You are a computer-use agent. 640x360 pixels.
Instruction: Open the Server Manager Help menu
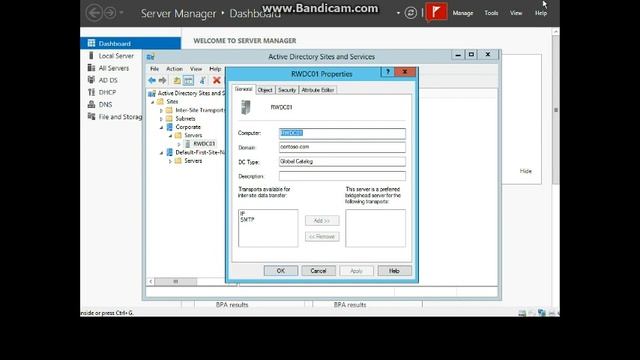(541, 13)
